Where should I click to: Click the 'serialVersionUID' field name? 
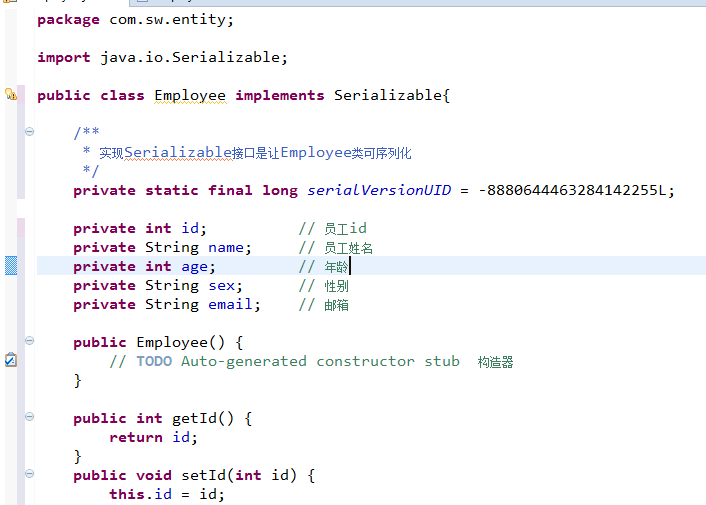(x=379, y=190)
